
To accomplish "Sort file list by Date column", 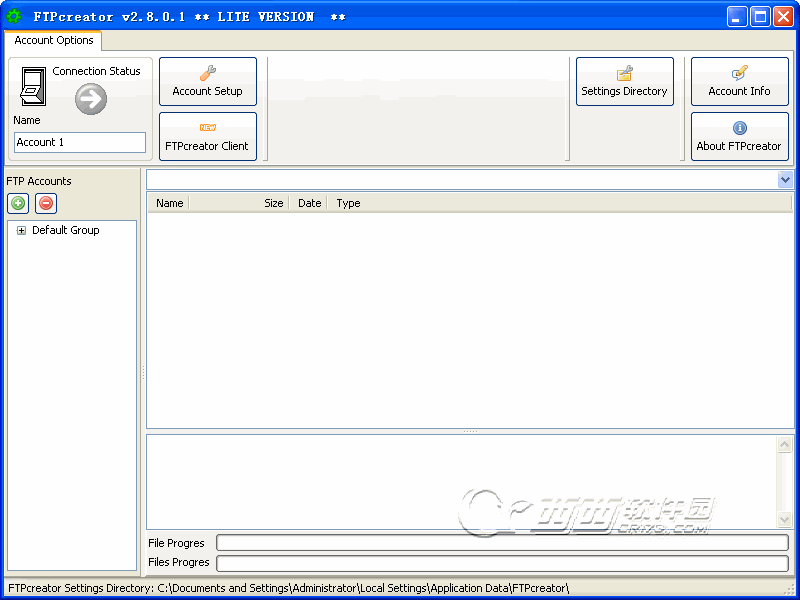I will (x=309, y=203).
